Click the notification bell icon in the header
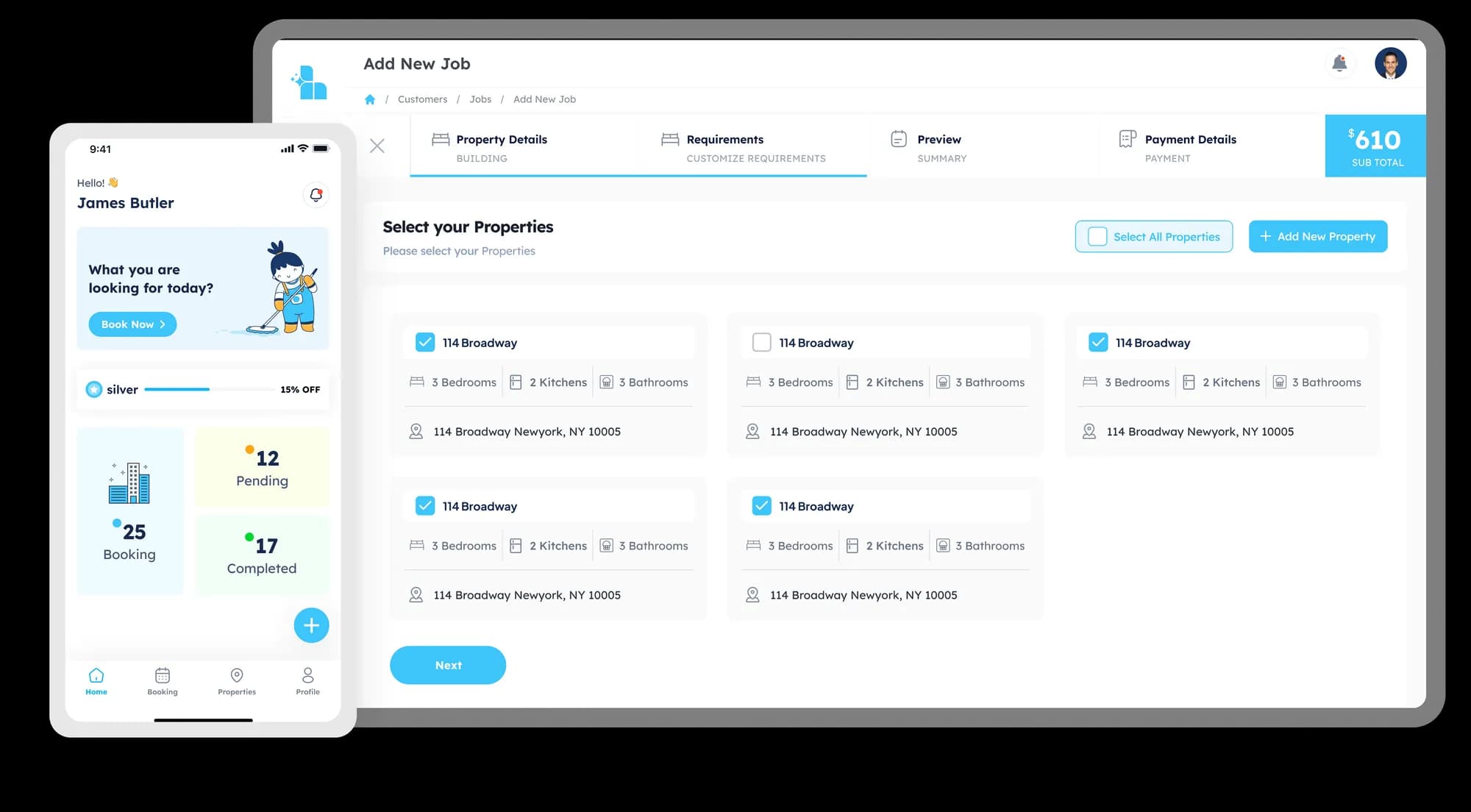Screen dimensions: 1471x812 1341,64
